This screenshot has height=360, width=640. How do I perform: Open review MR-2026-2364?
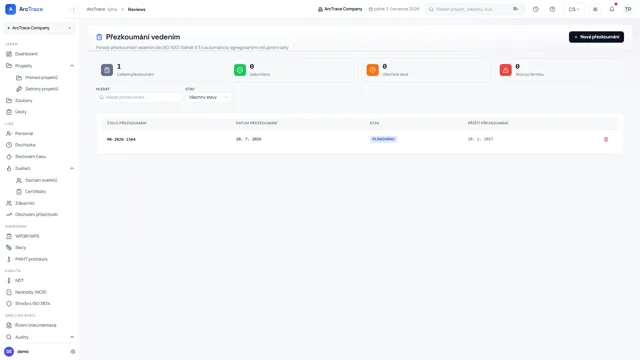[x=121, y=139]
